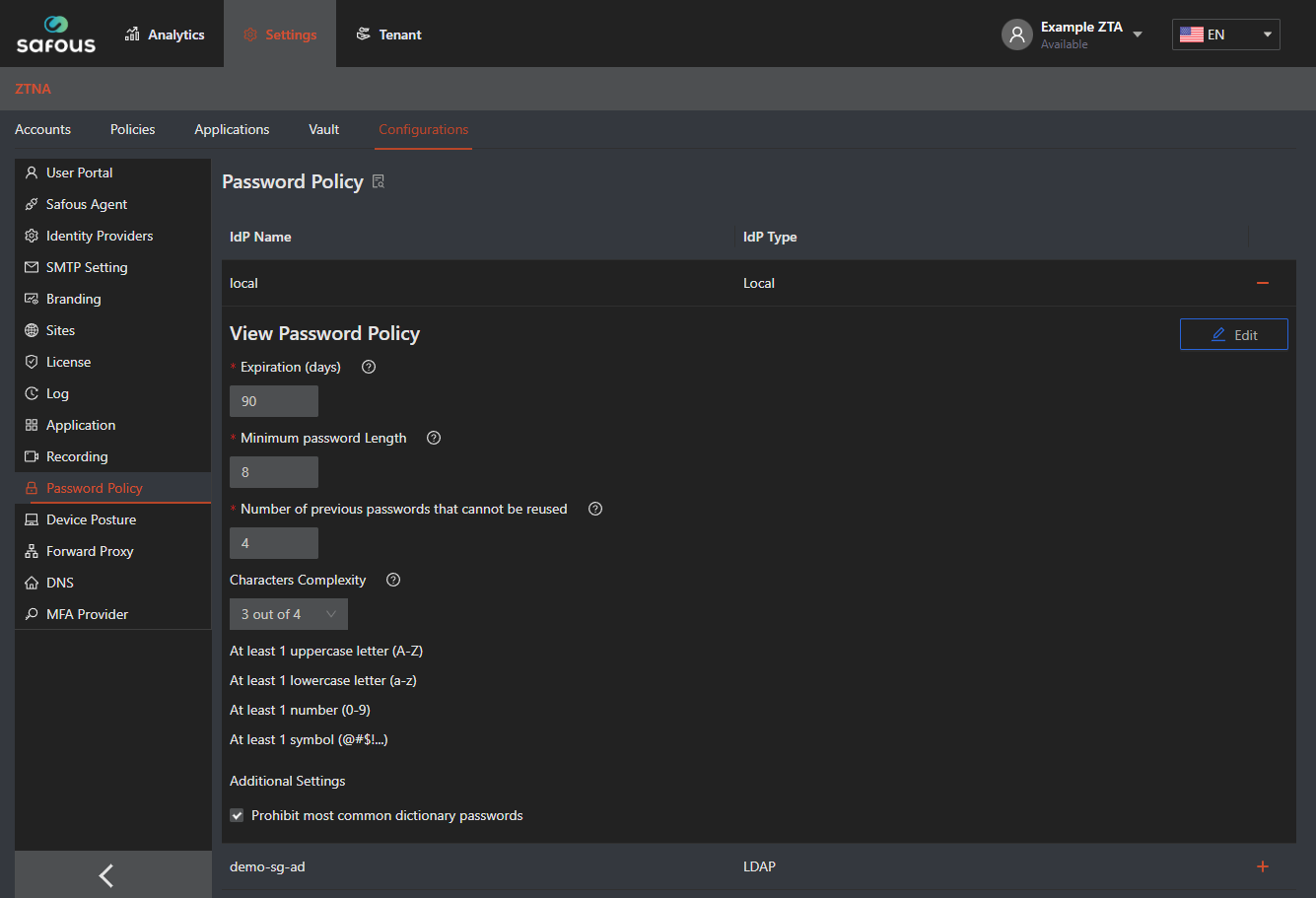
Task: Open the Tenant top menu
Action: click(x=388, y=35)
